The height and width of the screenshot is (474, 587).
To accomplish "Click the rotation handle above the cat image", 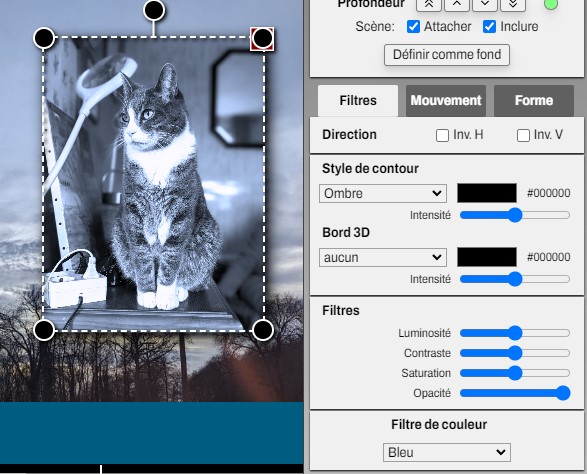I will (x=154, y=10).
